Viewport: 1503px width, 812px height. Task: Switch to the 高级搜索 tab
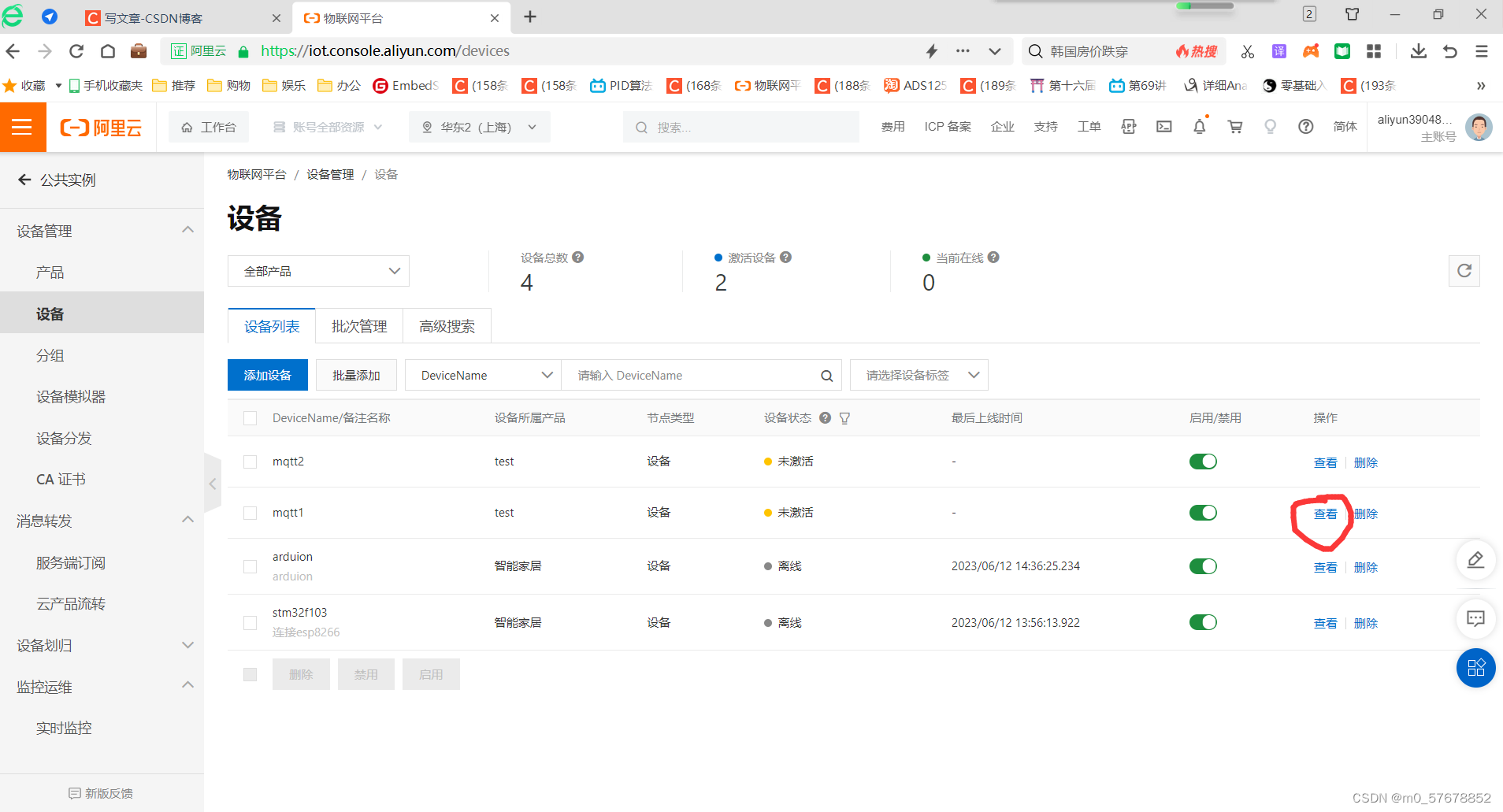pyautogui.click(x=447, y=326)
